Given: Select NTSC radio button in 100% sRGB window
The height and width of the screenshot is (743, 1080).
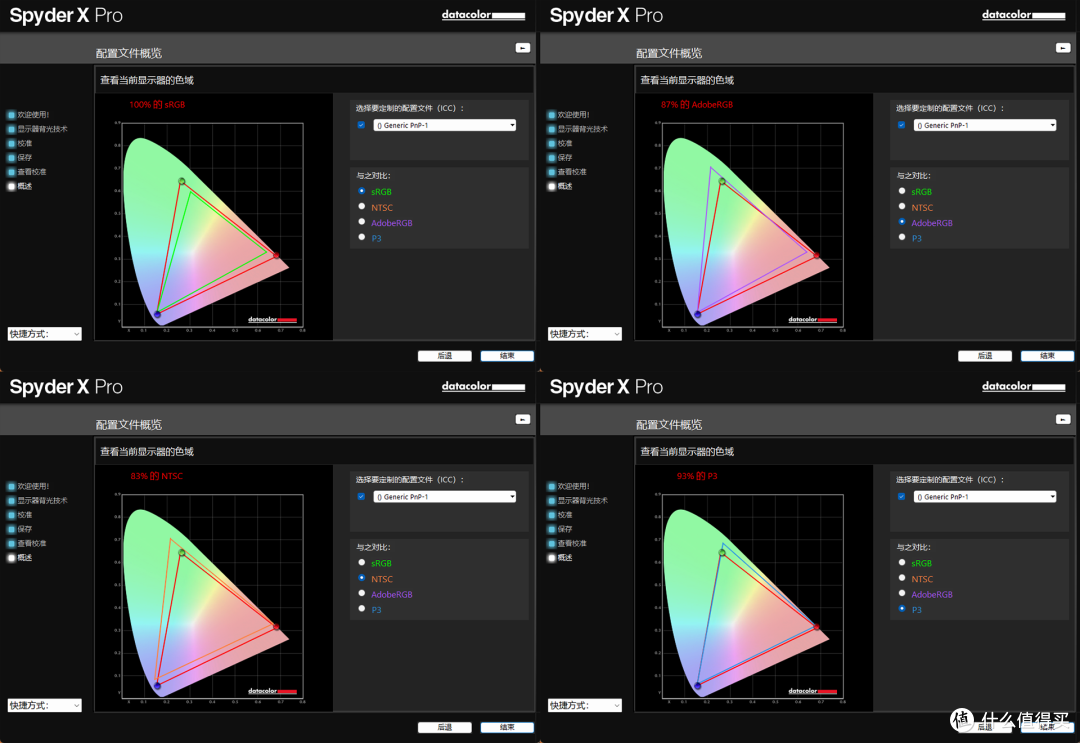Looking at the screenshot, I should click(362, 207).
